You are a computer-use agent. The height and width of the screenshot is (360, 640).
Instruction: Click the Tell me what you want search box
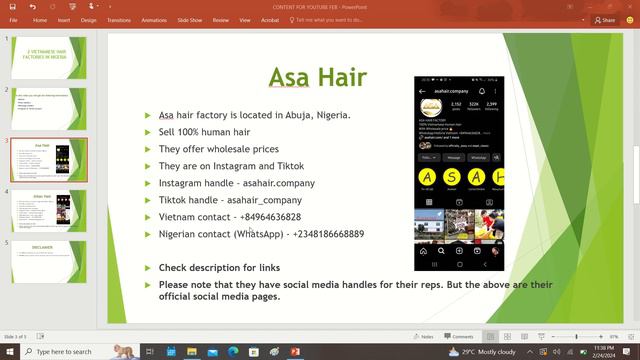[326, 20]
